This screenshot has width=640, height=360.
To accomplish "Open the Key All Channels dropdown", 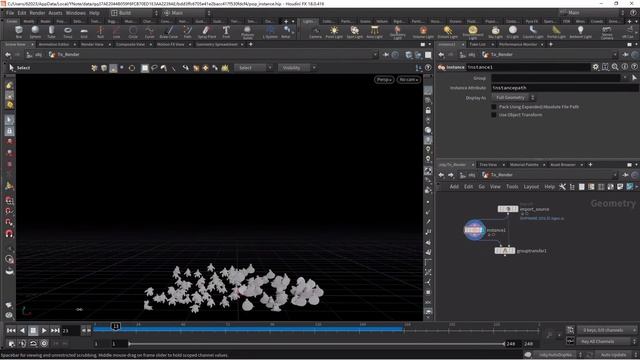I will click(607, 341).
